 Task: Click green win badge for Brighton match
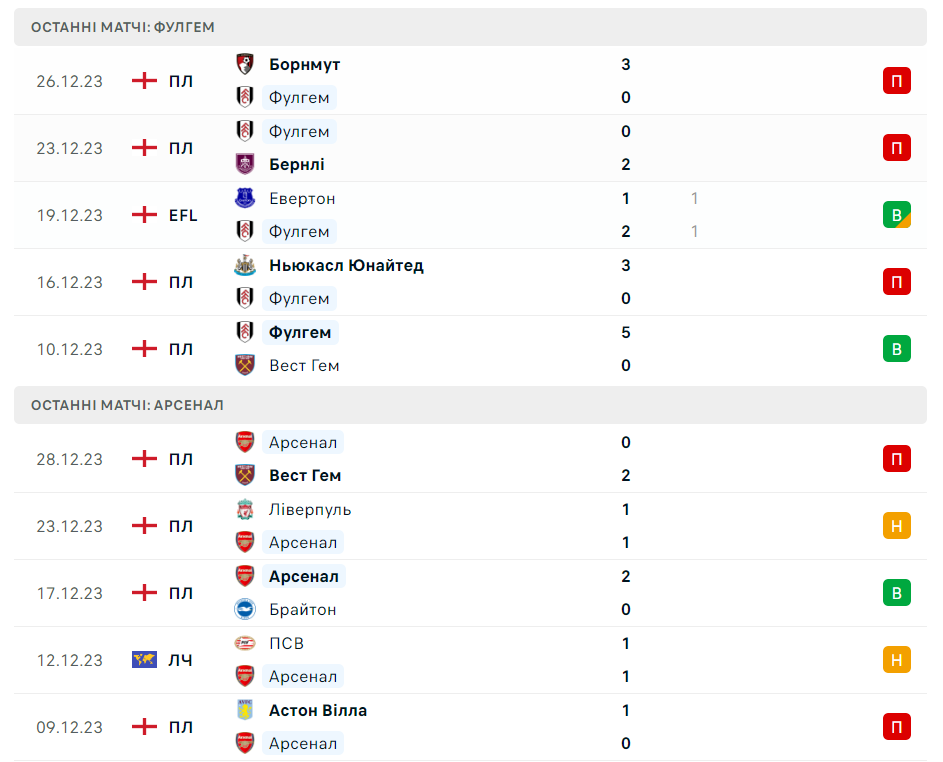point(896,593)
